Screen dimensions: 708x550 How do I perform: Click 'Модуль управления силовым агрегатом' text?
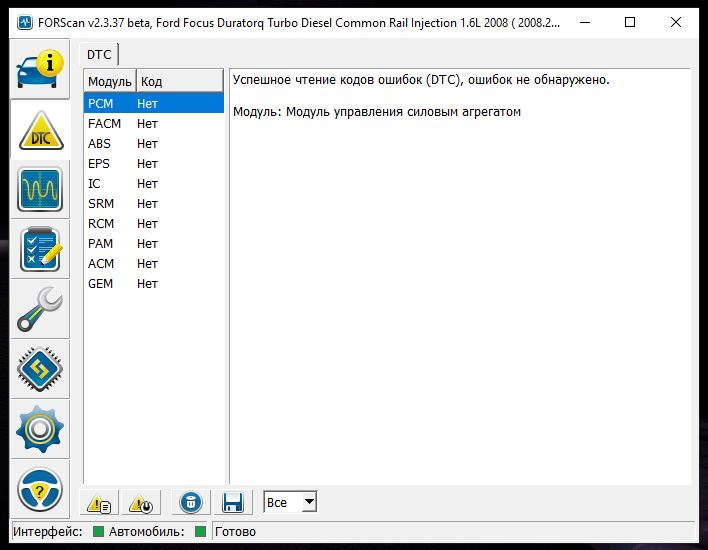[x=403, y=112]
